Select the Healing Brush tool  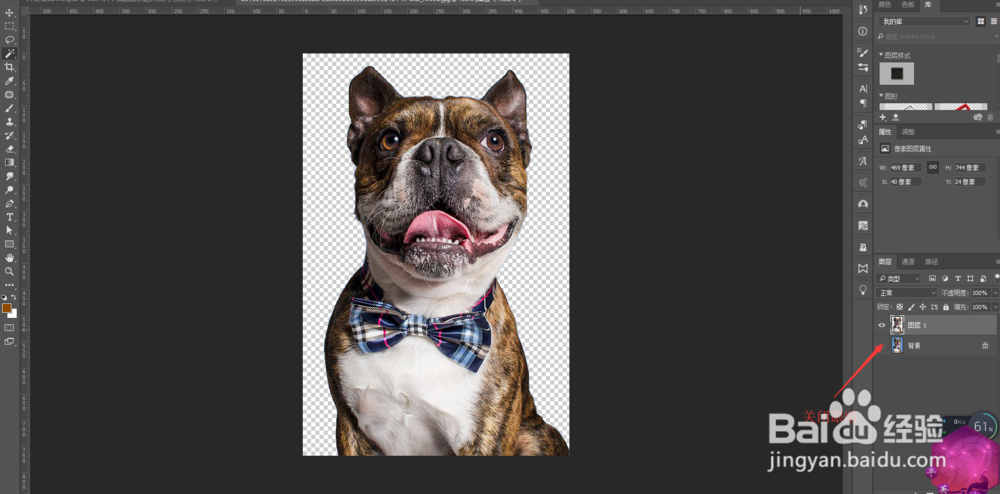(x=10, y=95)
